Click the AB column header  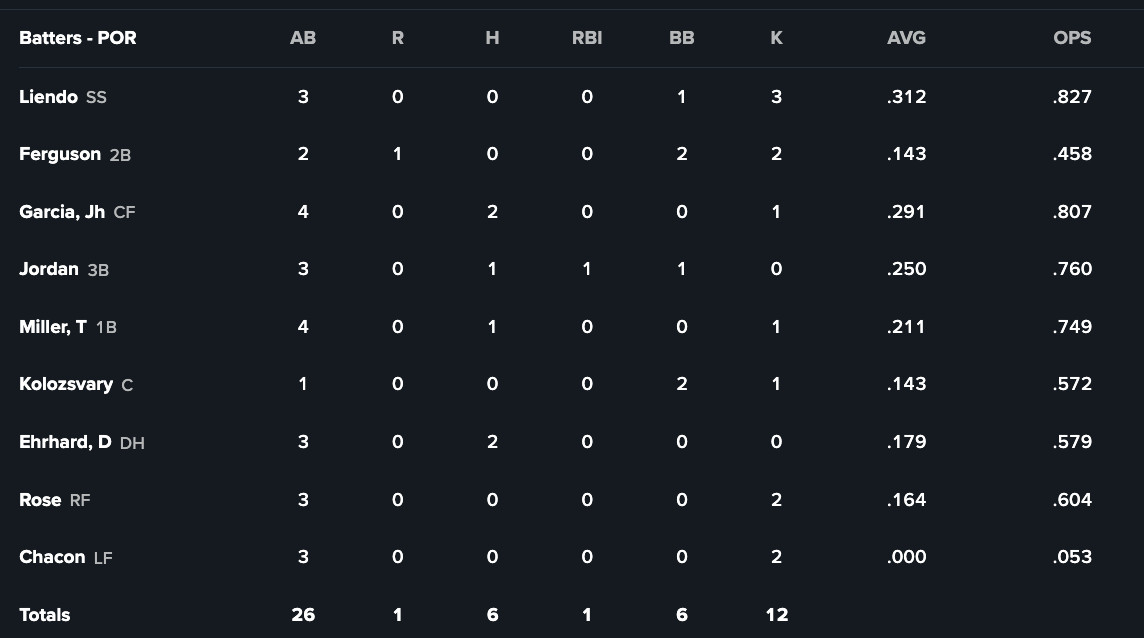pos(303,38)
